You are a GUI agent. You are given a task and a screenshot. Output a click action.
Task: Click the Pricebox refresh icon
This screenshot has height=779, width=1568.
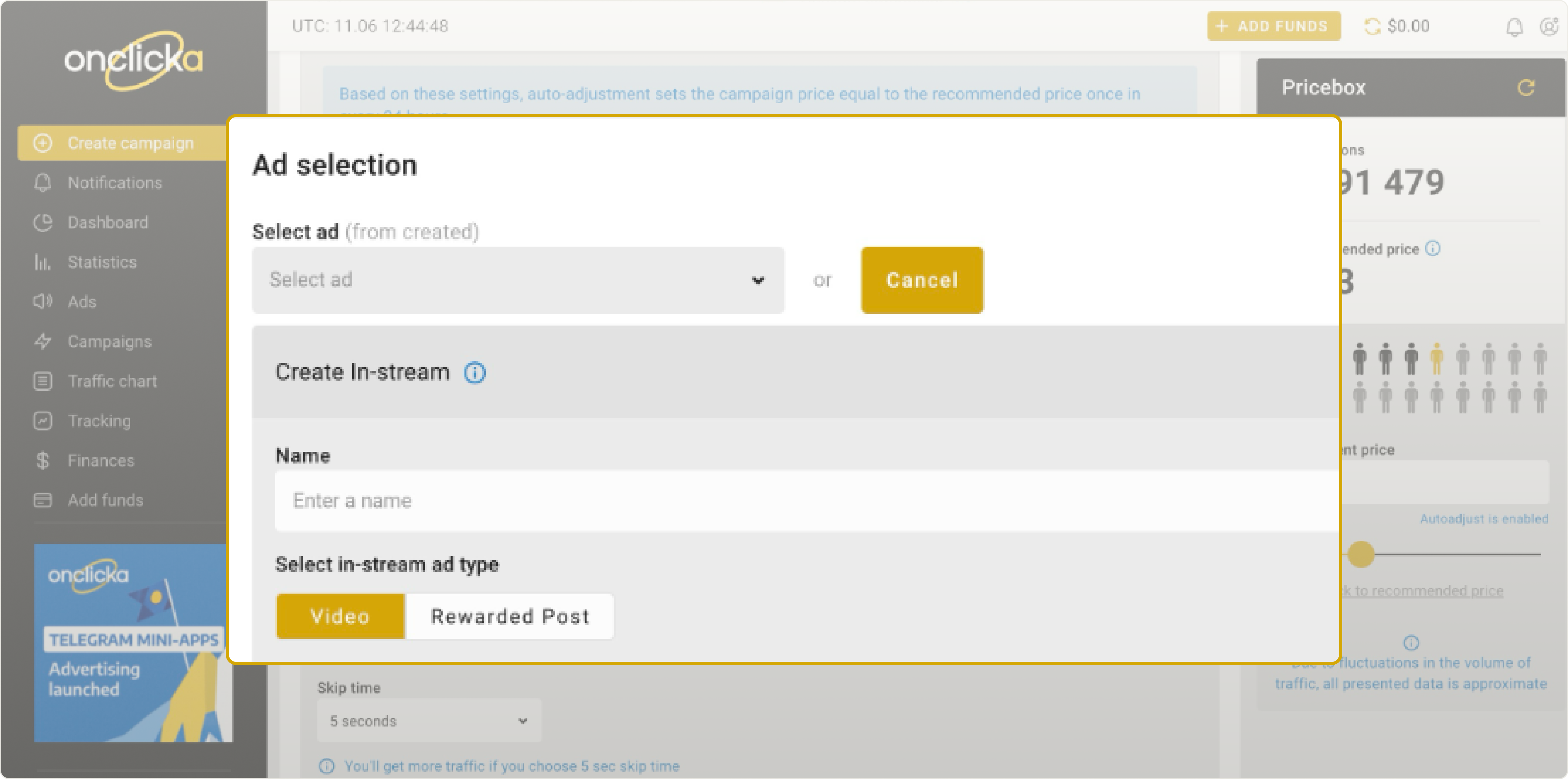[x=1527, y=88]
